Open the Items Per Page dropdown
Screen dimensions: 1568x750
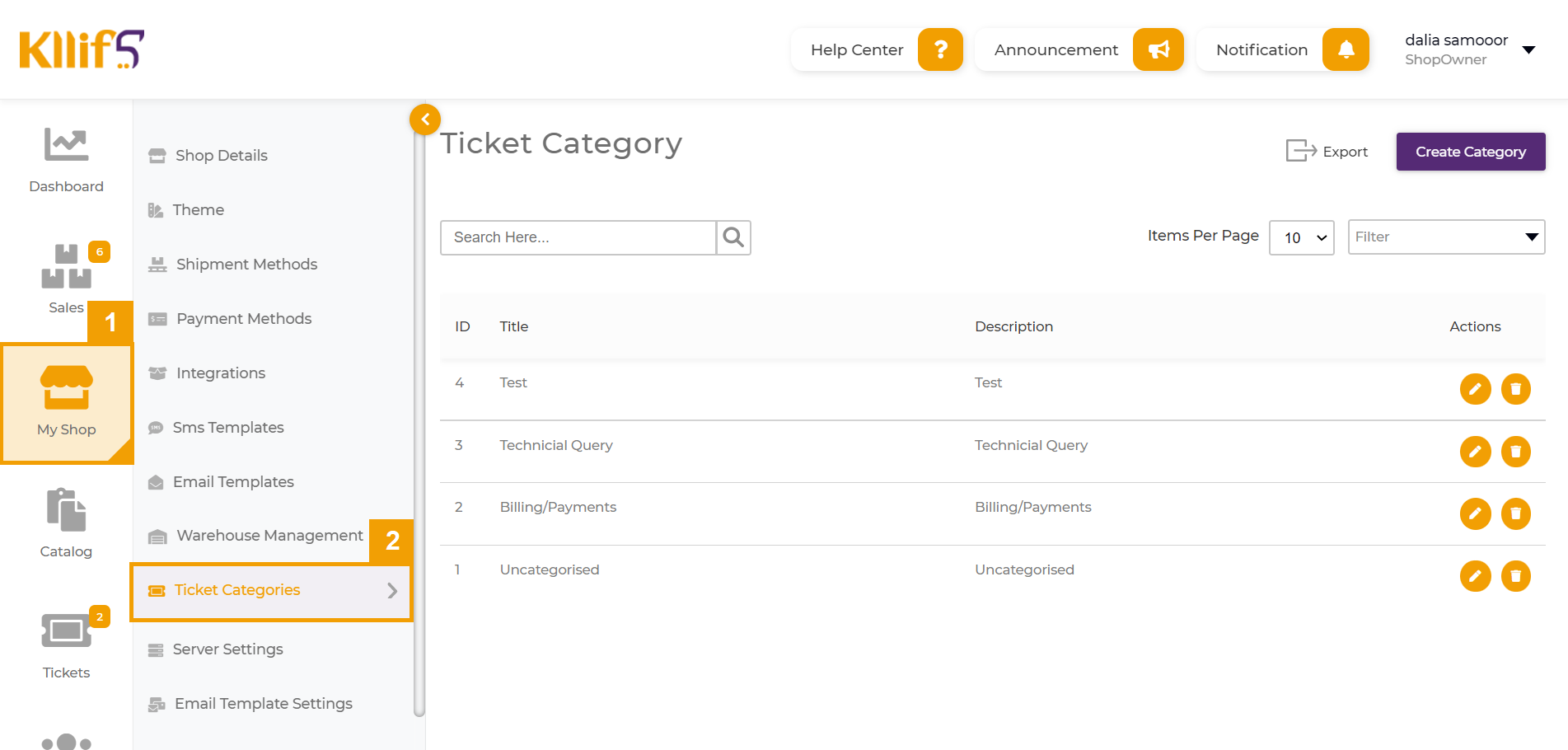[x=1301, y=237]
